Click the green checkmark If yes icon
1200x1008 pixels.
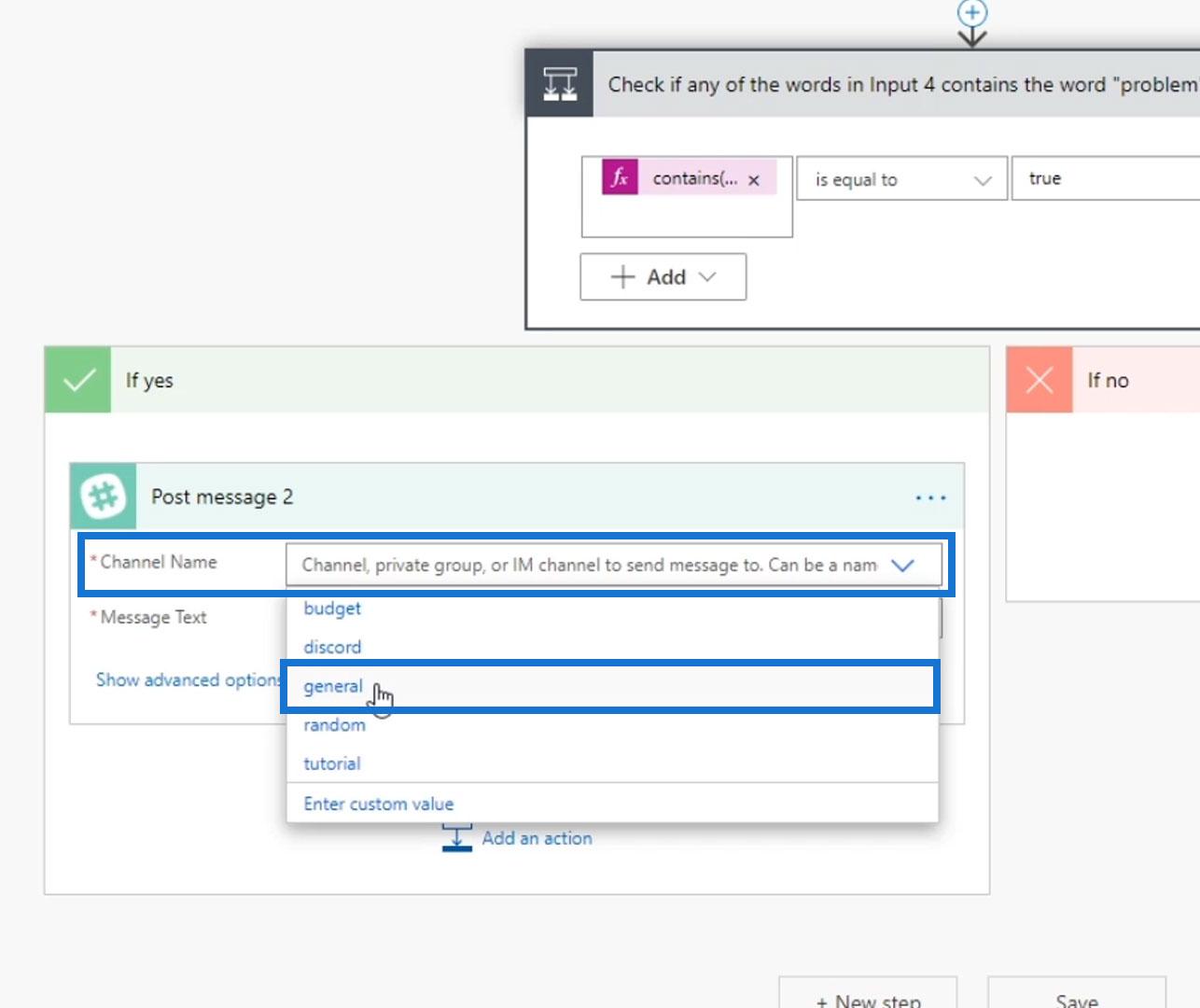pyautogui.click(x=78, y=380)
